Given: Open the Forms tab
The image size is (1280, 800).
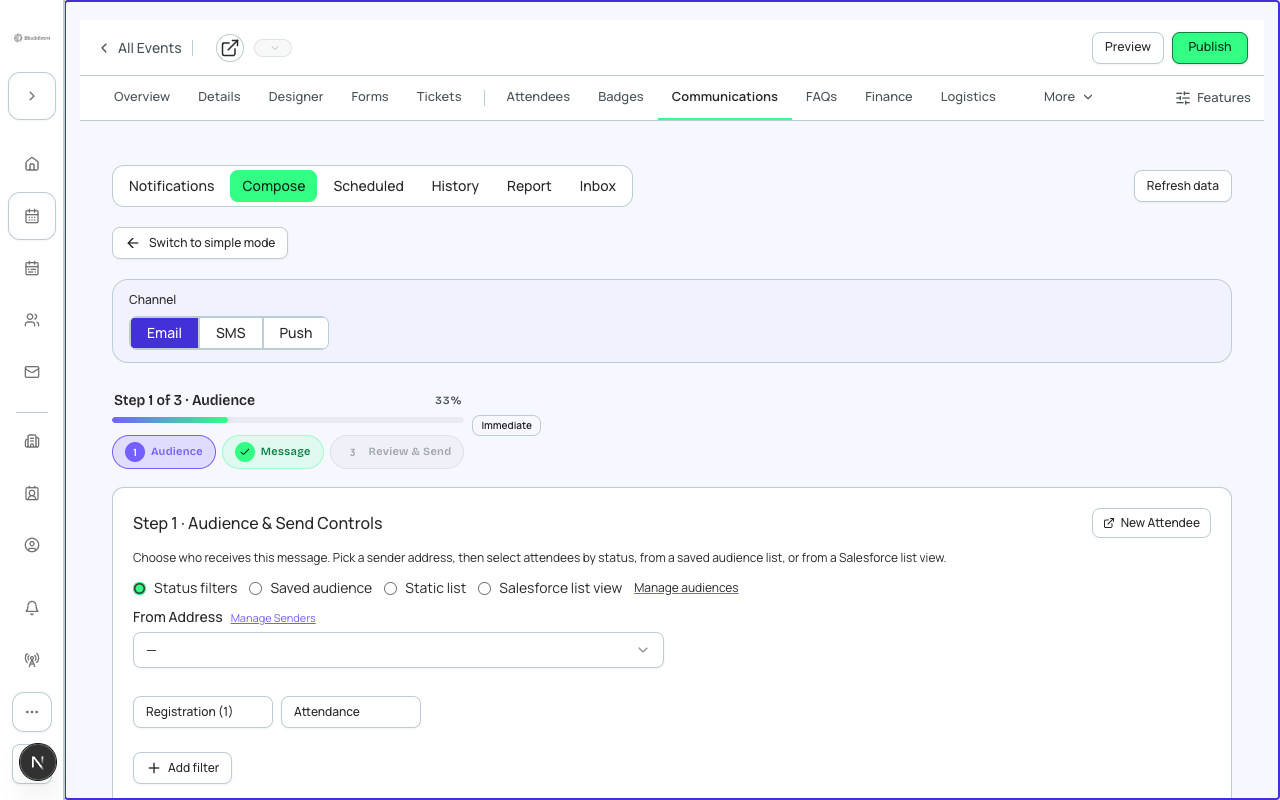Looking at the screenshot, I should pyautogui.click(x=370, y=97).
